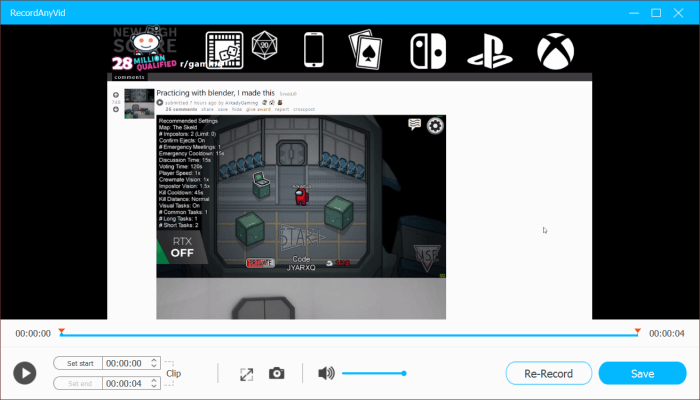Viewport: 700px width, 400px height.
Task: Decrease the start time with down arrow
Action: [x=154, y=367]
